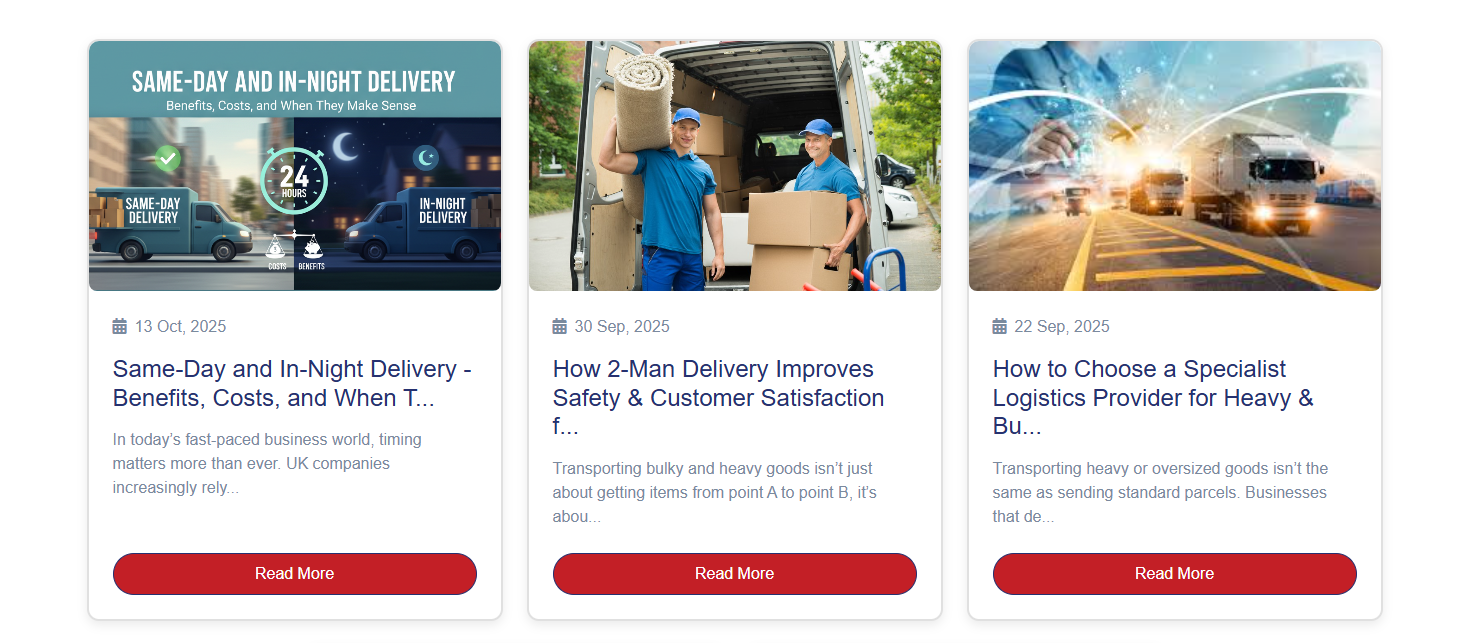Click the calendar icon beside 30 Sep, 2025
Screen dimensions: 1479x643
pyautogui.click(x=560, y=326)
